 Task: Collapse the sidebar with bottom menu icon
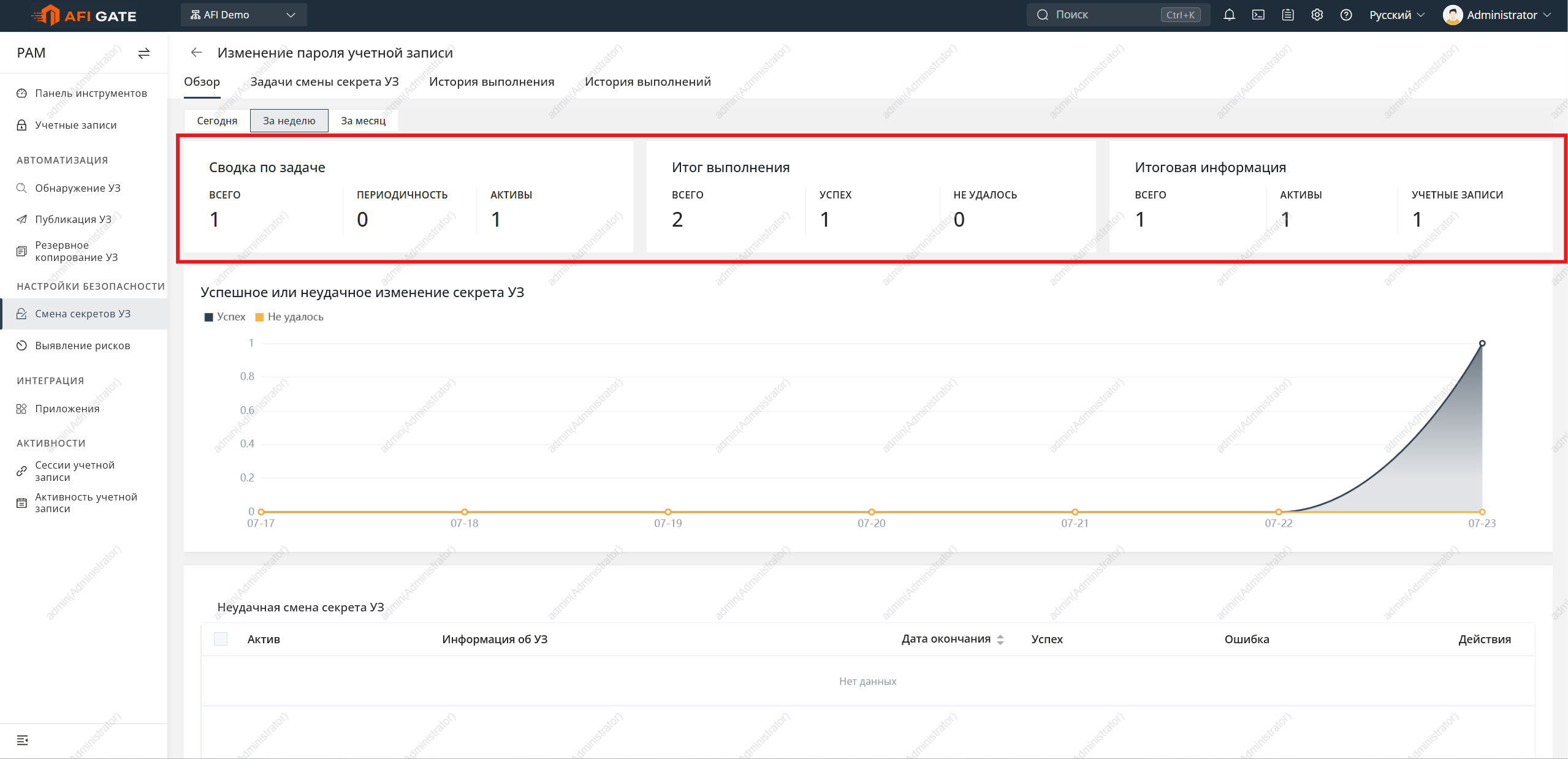click(23, 740)
